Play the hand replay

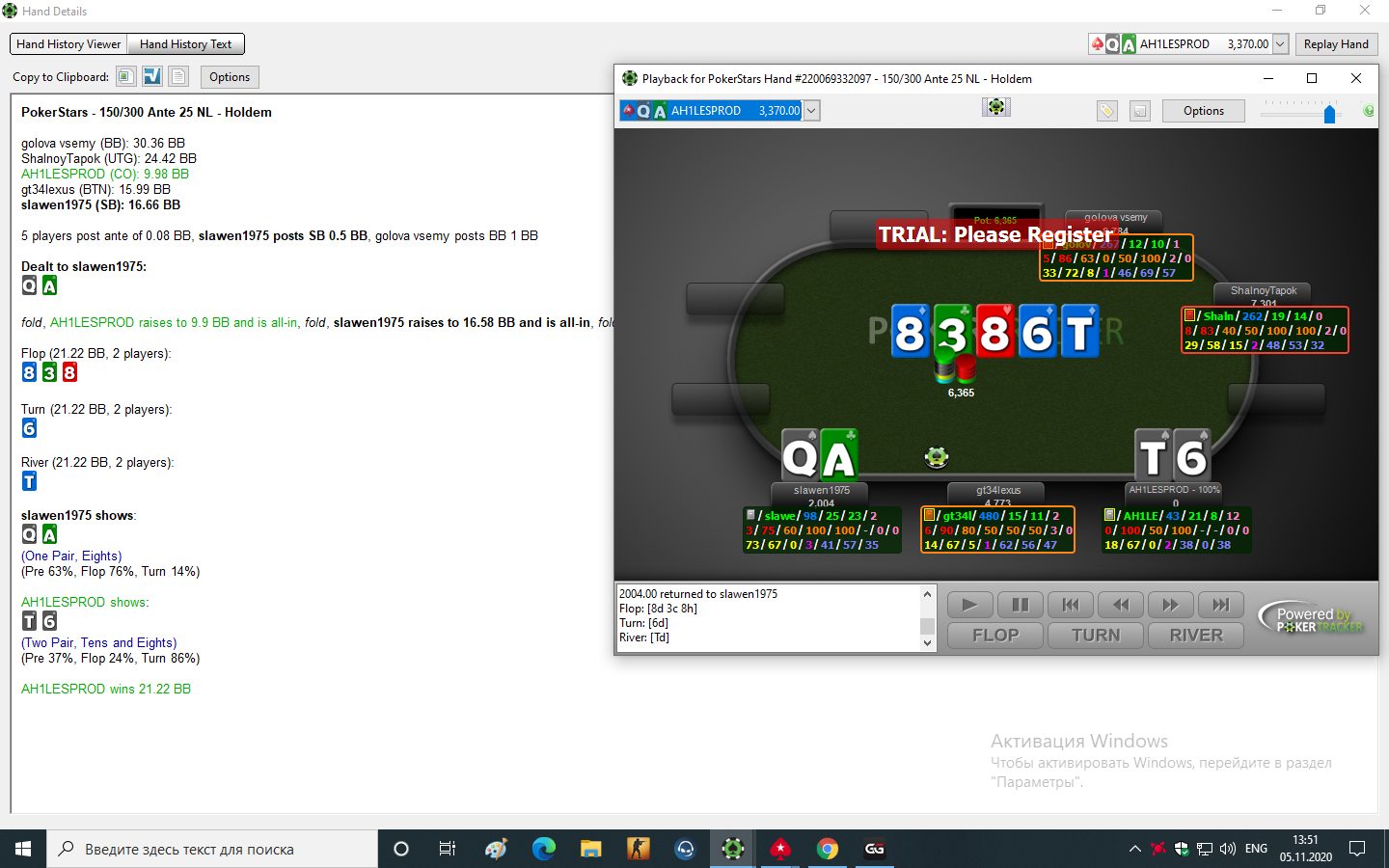970,605
